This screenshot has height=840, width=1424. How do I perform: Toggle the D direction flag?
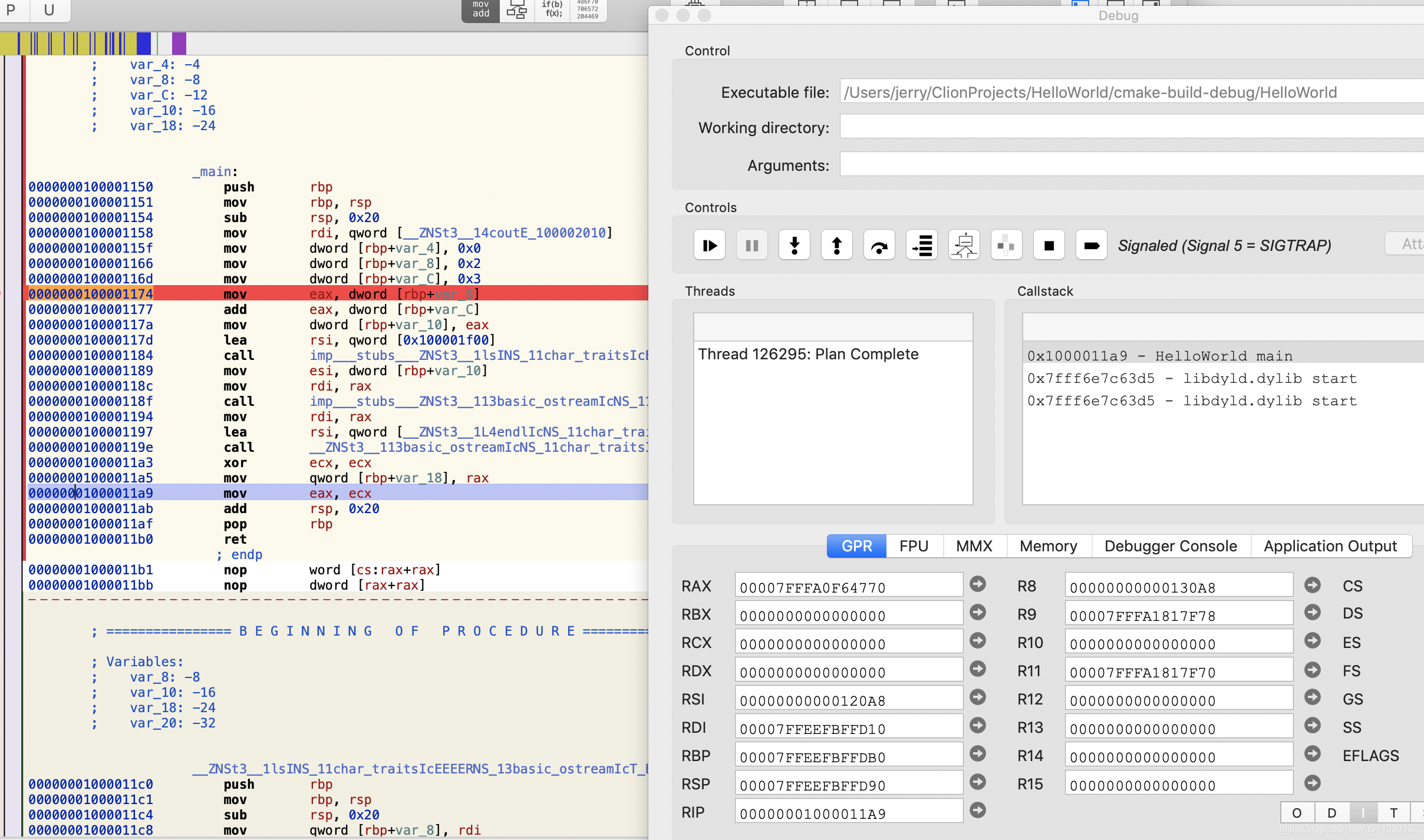1331,813
